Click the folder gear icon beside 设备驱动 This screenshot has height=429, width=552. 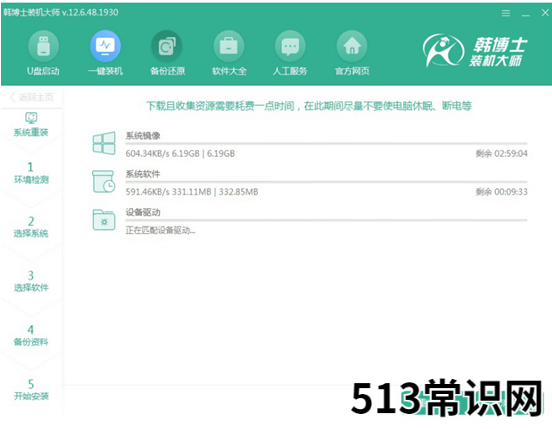coord(104,220)
